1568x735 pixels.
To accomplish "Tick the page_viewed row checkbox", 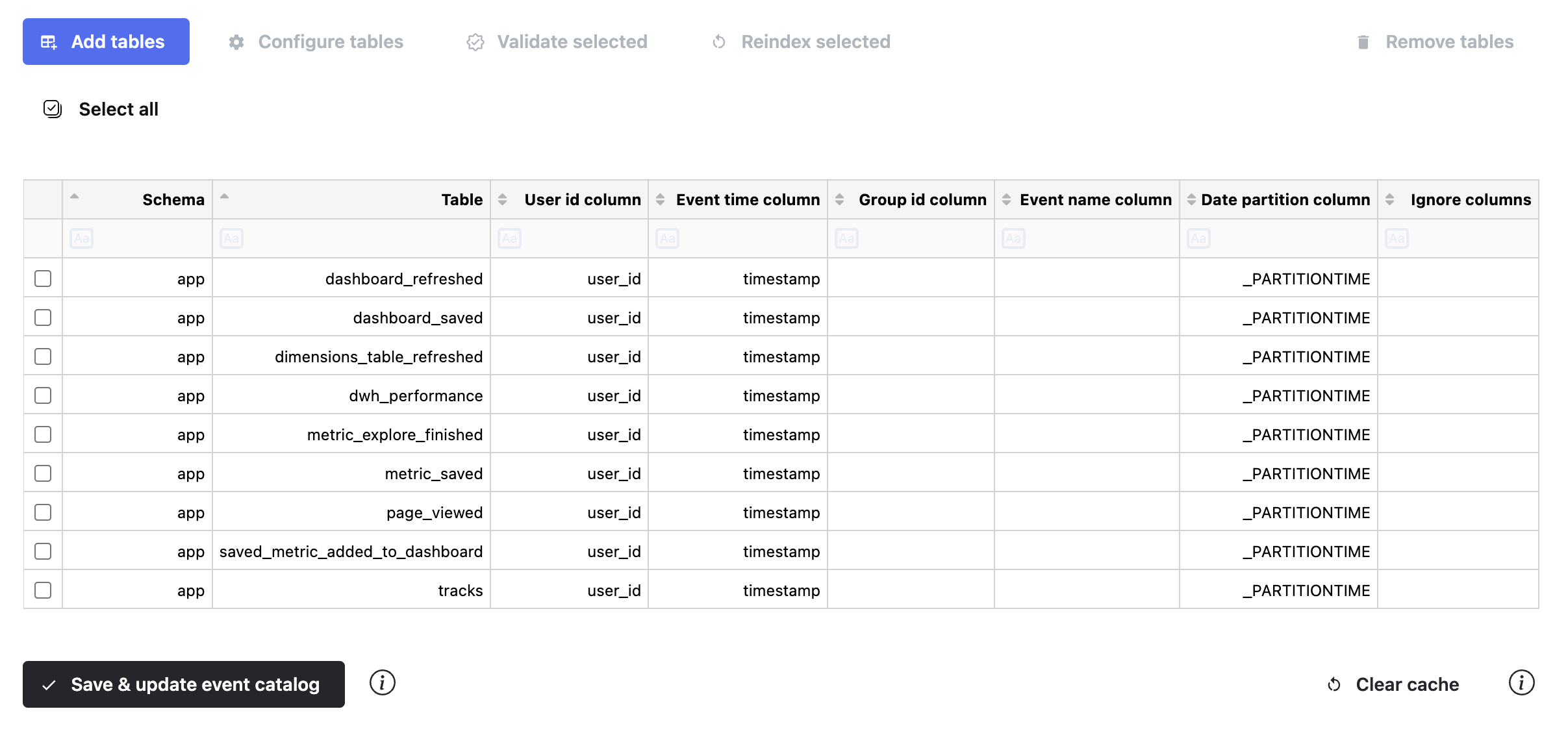I will click(x=43, y=512).
